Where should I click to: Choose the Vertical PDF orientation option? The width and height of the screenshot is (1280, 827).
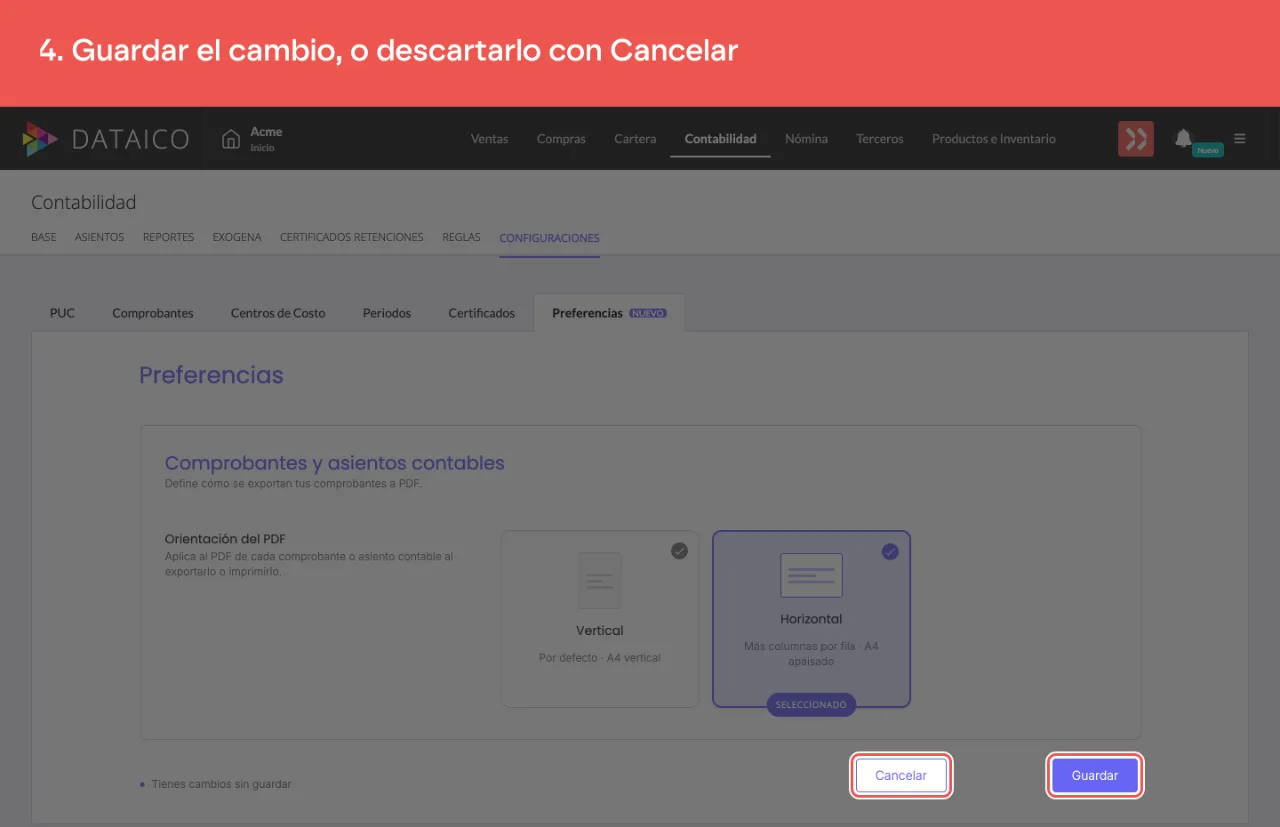(x=600, y=619)
